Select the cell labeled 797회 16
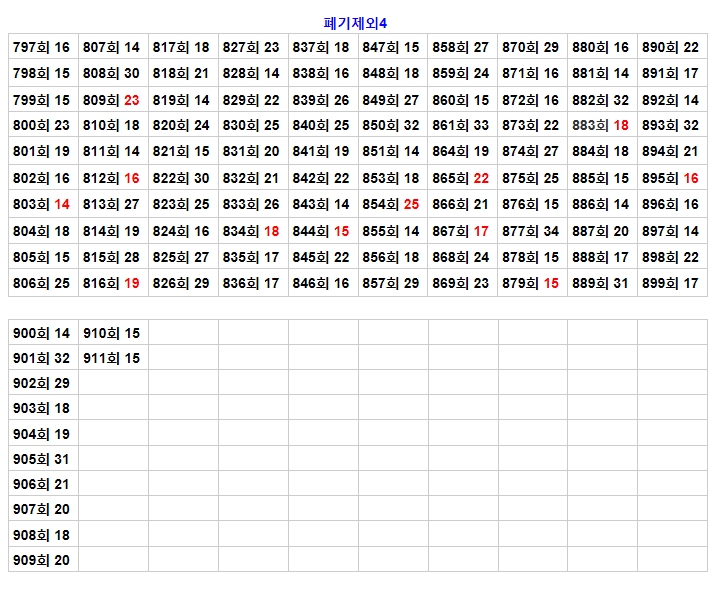This screenshot has height=590, width=728. coord(42,48)
